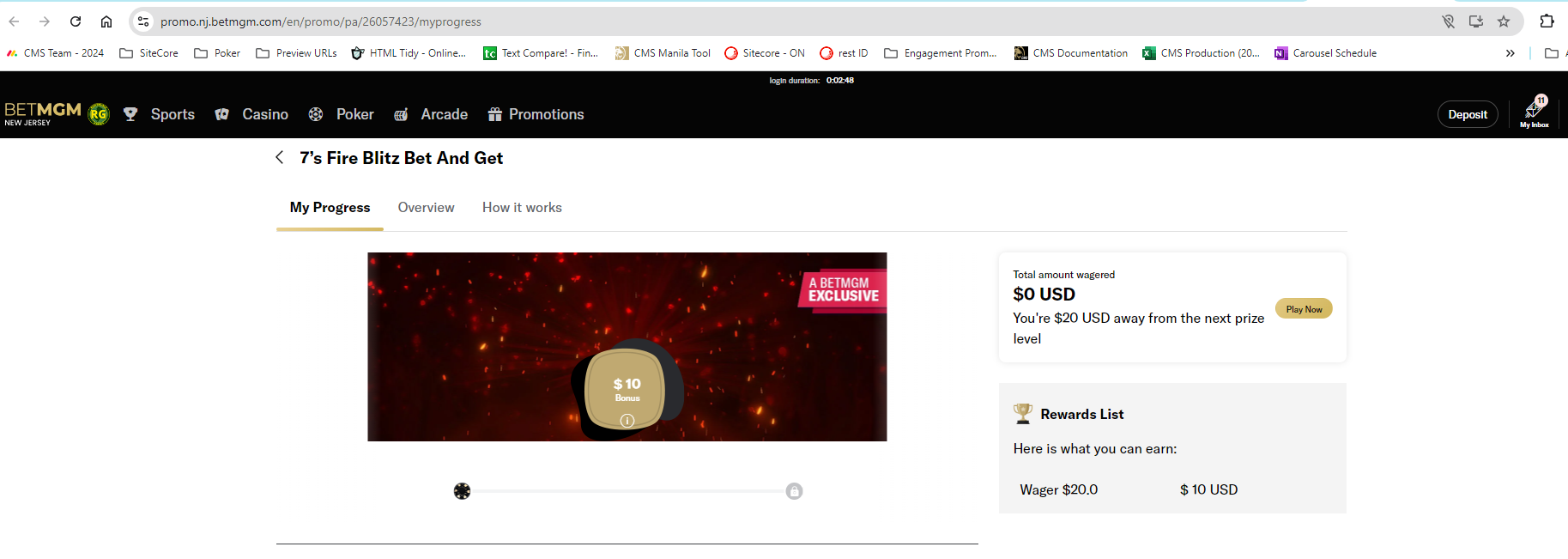Go to the Poker section

pyautogui.click(x=355, y=114)
